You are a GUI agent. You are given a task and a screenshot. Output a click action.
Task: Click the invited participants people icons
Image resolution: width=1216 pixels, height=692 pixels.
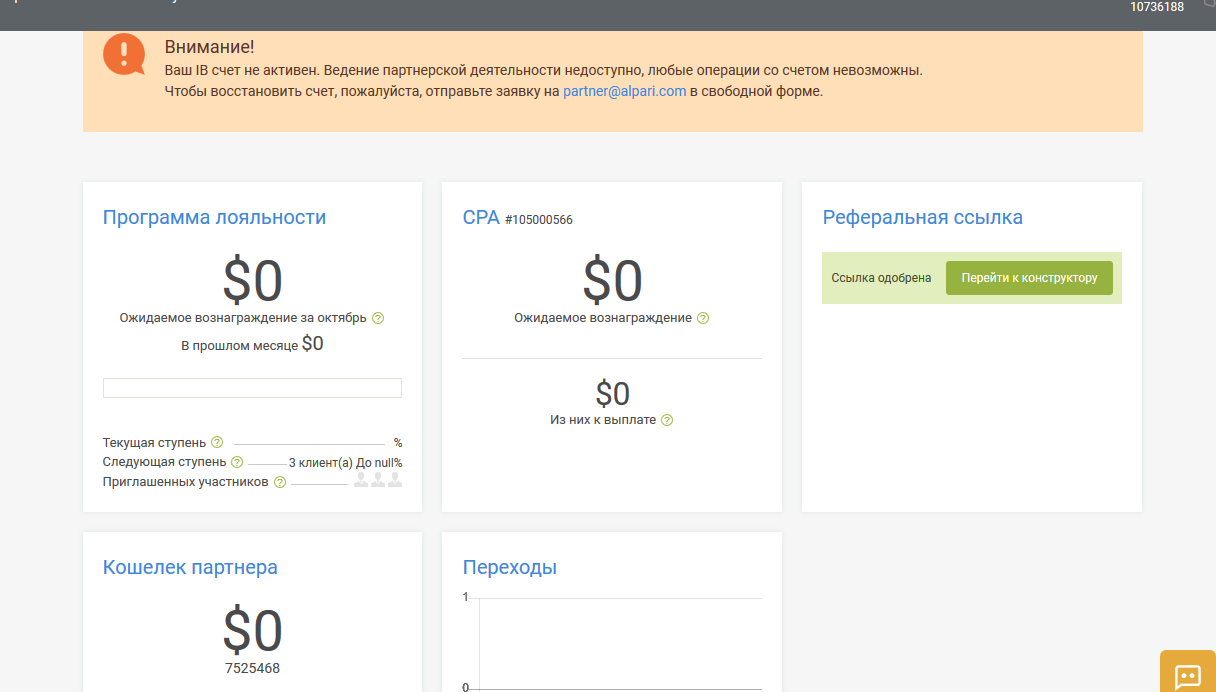pos(378,481)
